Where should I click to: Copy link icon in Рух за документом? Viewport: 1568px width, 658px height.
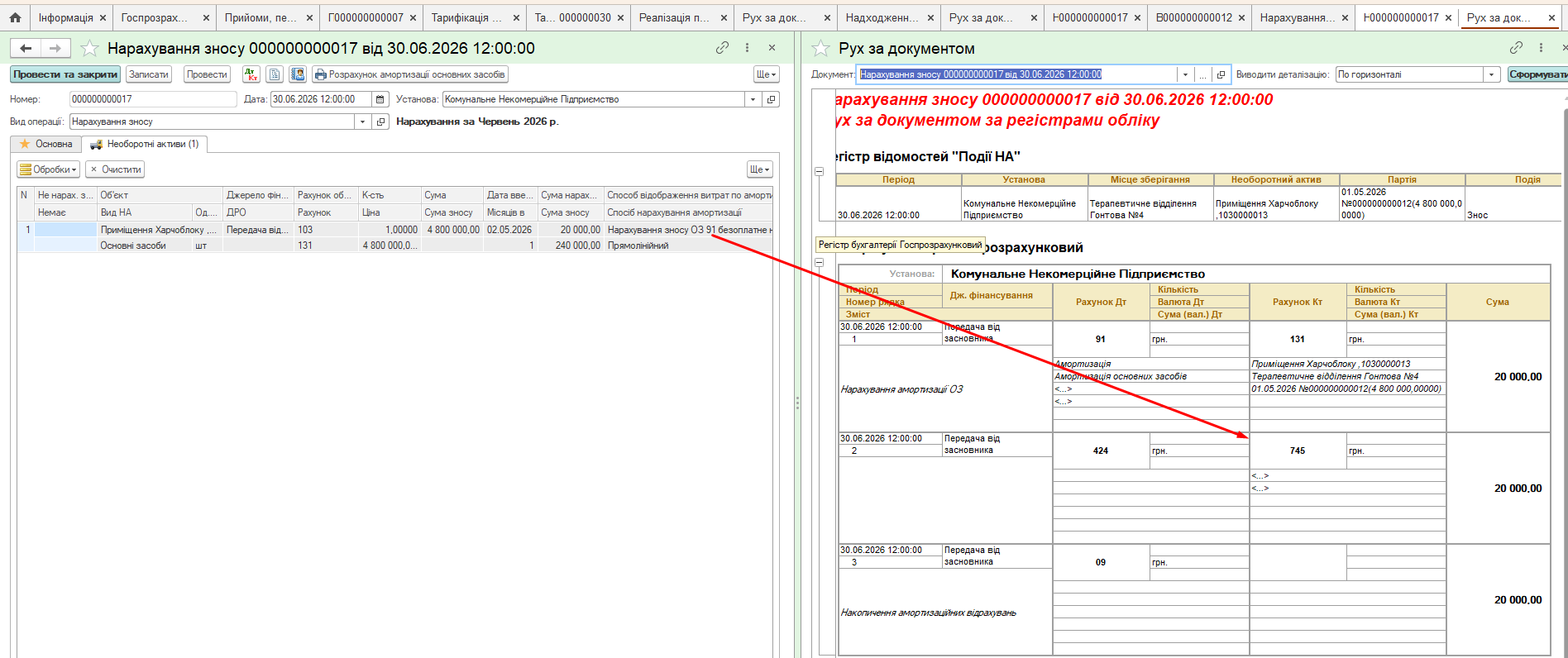tap(1516, 48)
